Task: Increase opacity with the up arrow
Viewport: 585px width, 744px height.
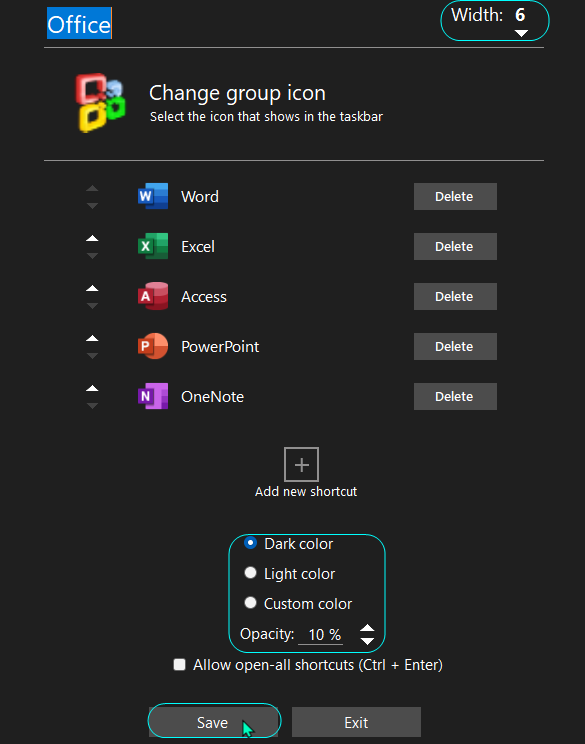Action: 367,628
